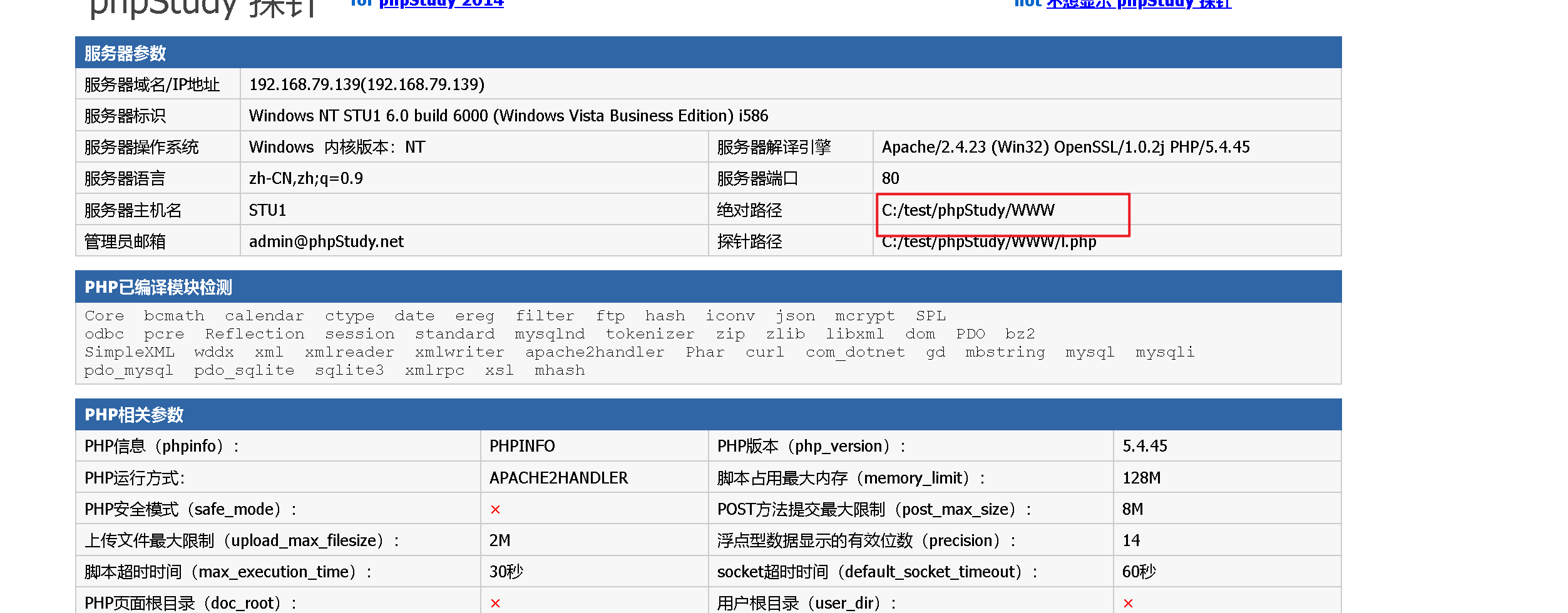
Task: Click the red X beside safe_mode
Action: pyautogui.click(x=495, y=509)
